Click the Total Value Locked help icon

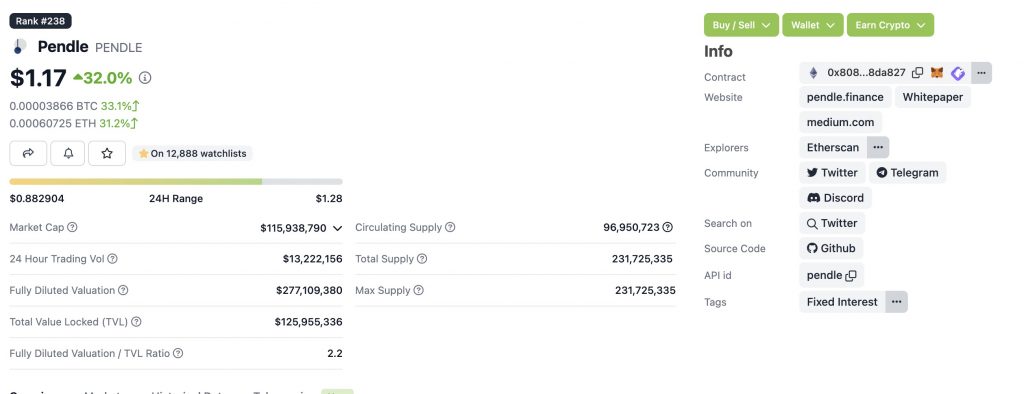click(136, 321)
